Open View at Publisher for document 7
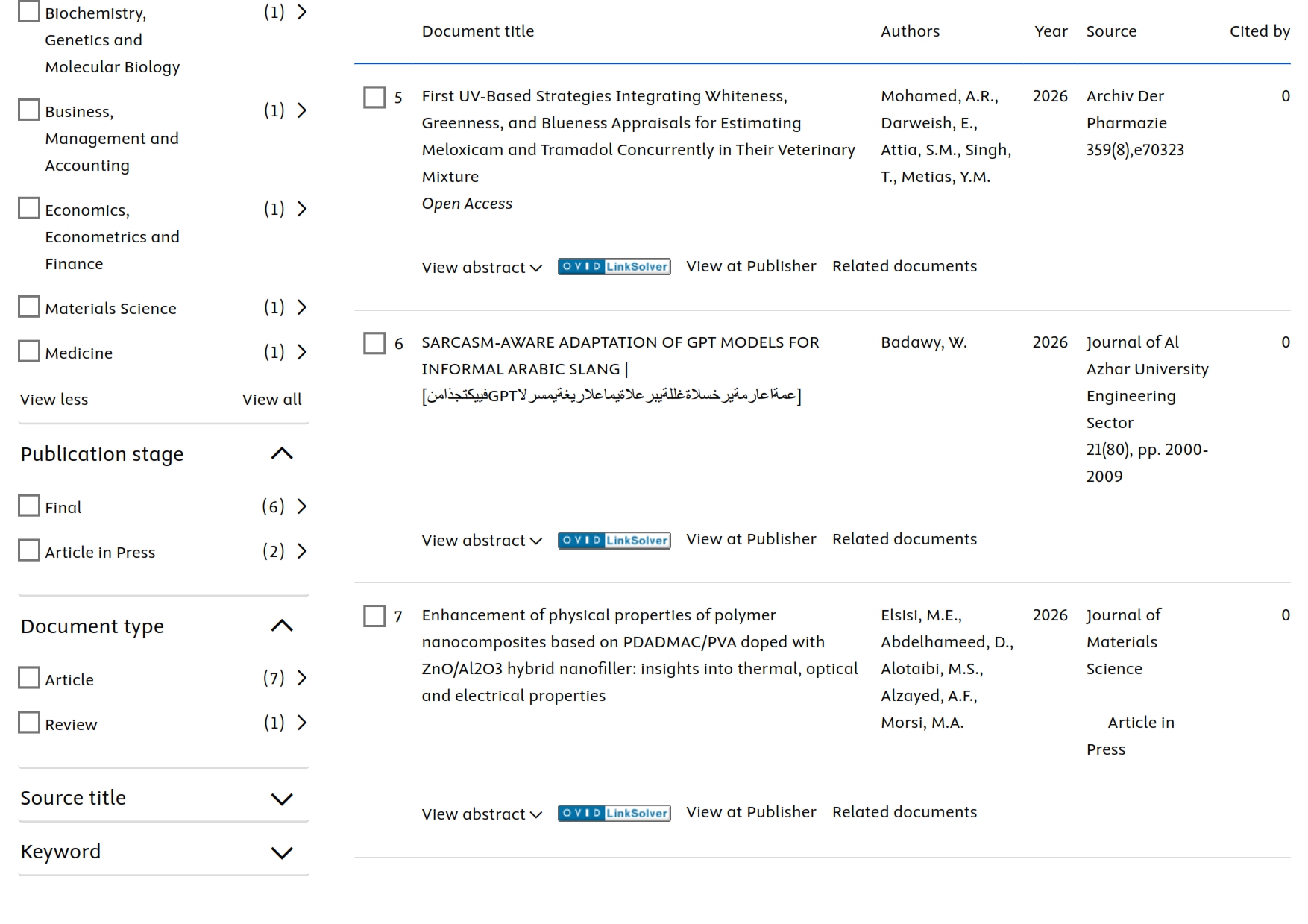 point(751,812)
